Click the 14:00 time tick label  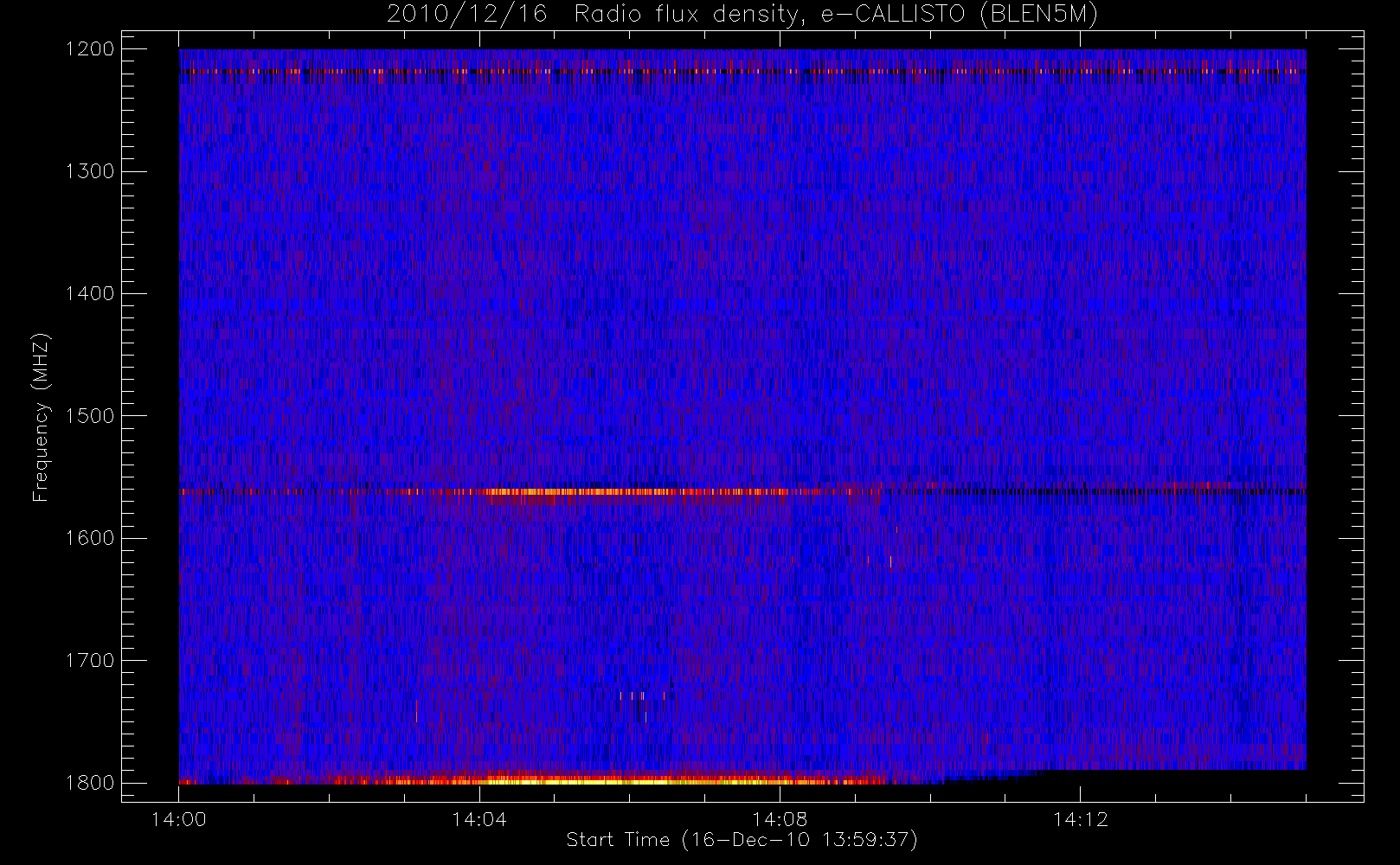click(x=179, y=819)
